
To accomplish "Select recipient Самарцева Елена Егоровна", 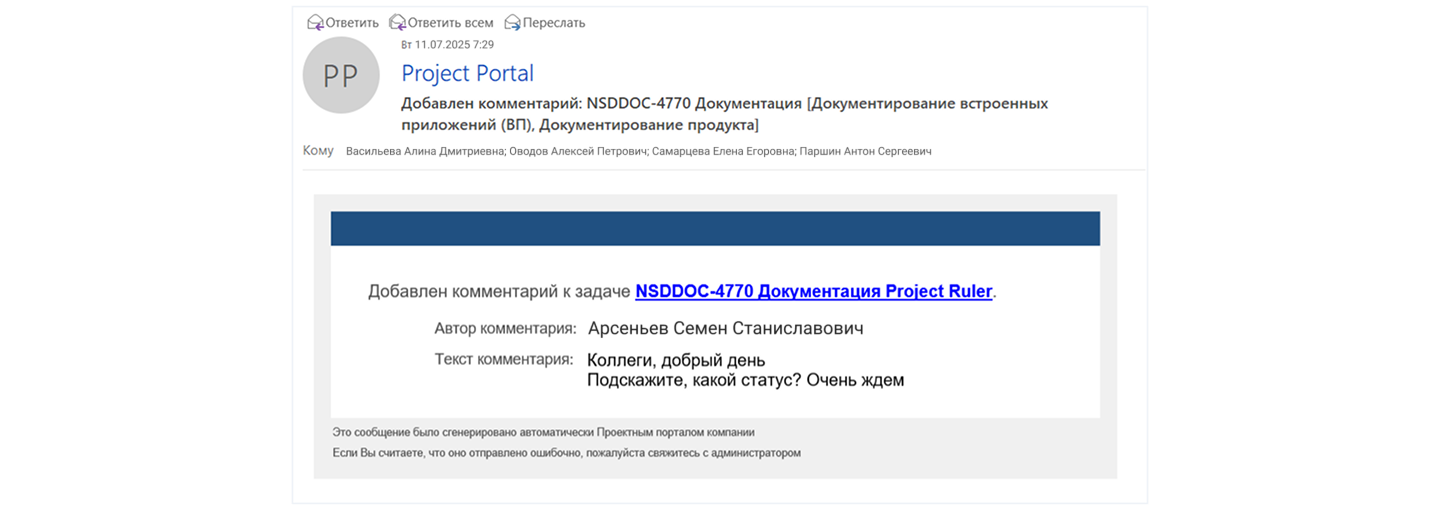I will (x=723, y=152).
